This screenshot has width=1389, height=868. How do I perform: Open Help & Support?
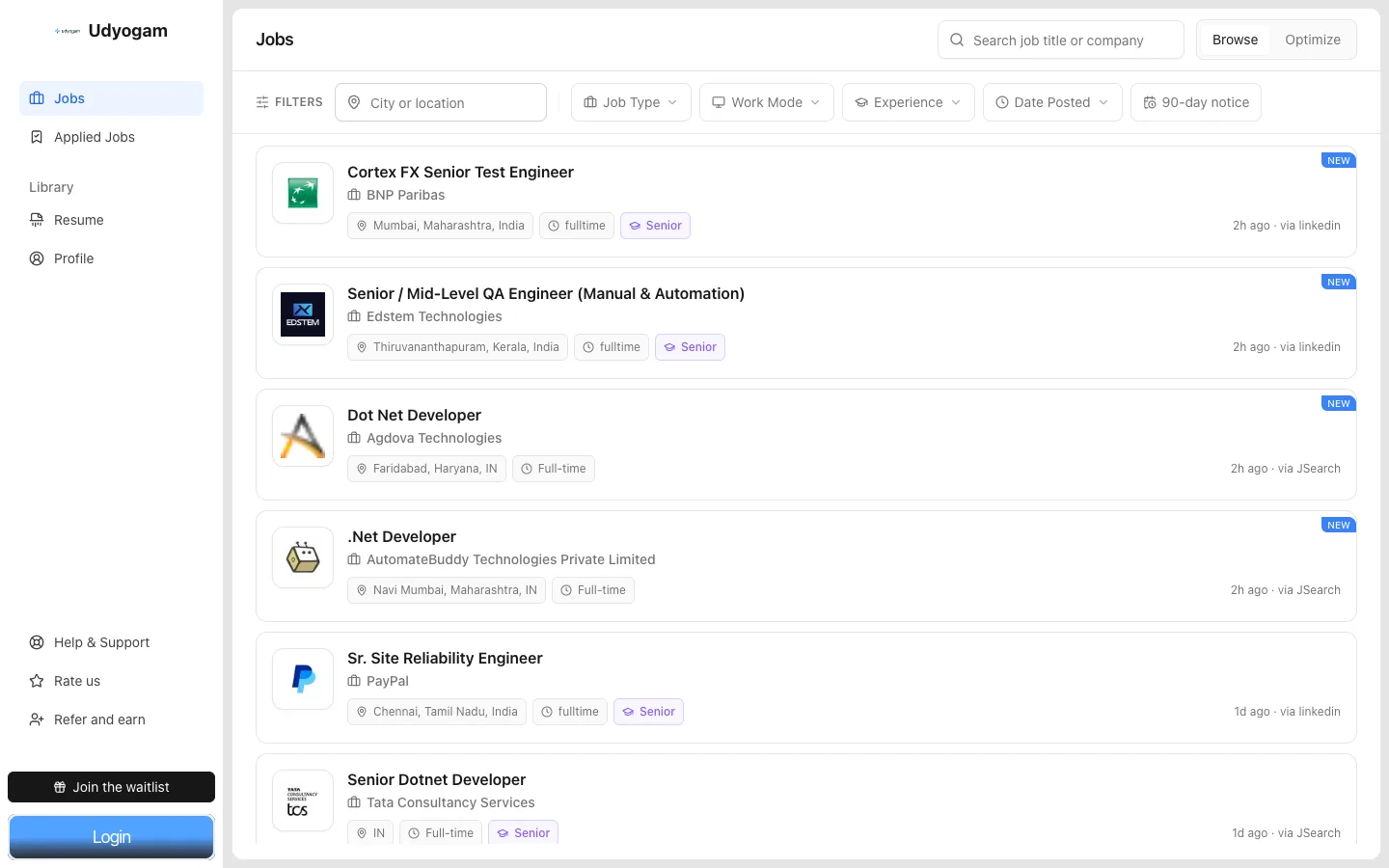pos(111,642)
